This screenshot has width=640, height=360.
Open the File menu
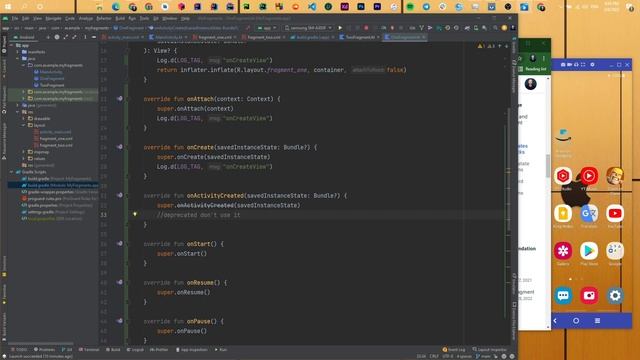click(15, 18)
